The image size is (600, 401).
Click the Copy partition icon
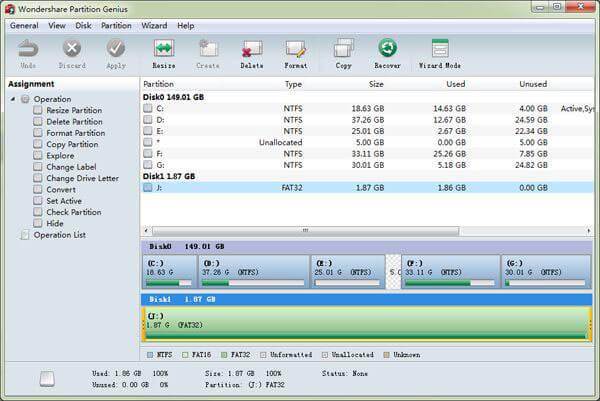click(x=343, y=50)
